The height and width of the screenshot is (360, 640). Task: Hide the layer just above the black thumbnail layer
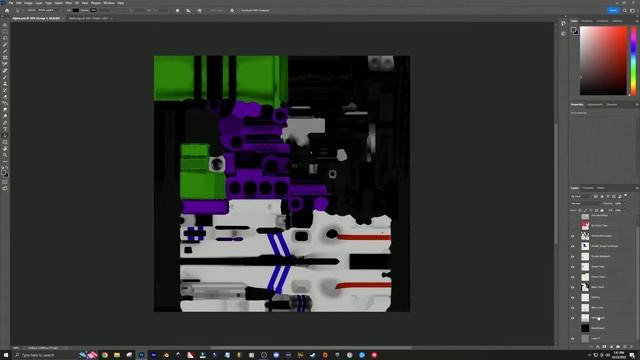[x=572, y=318]
